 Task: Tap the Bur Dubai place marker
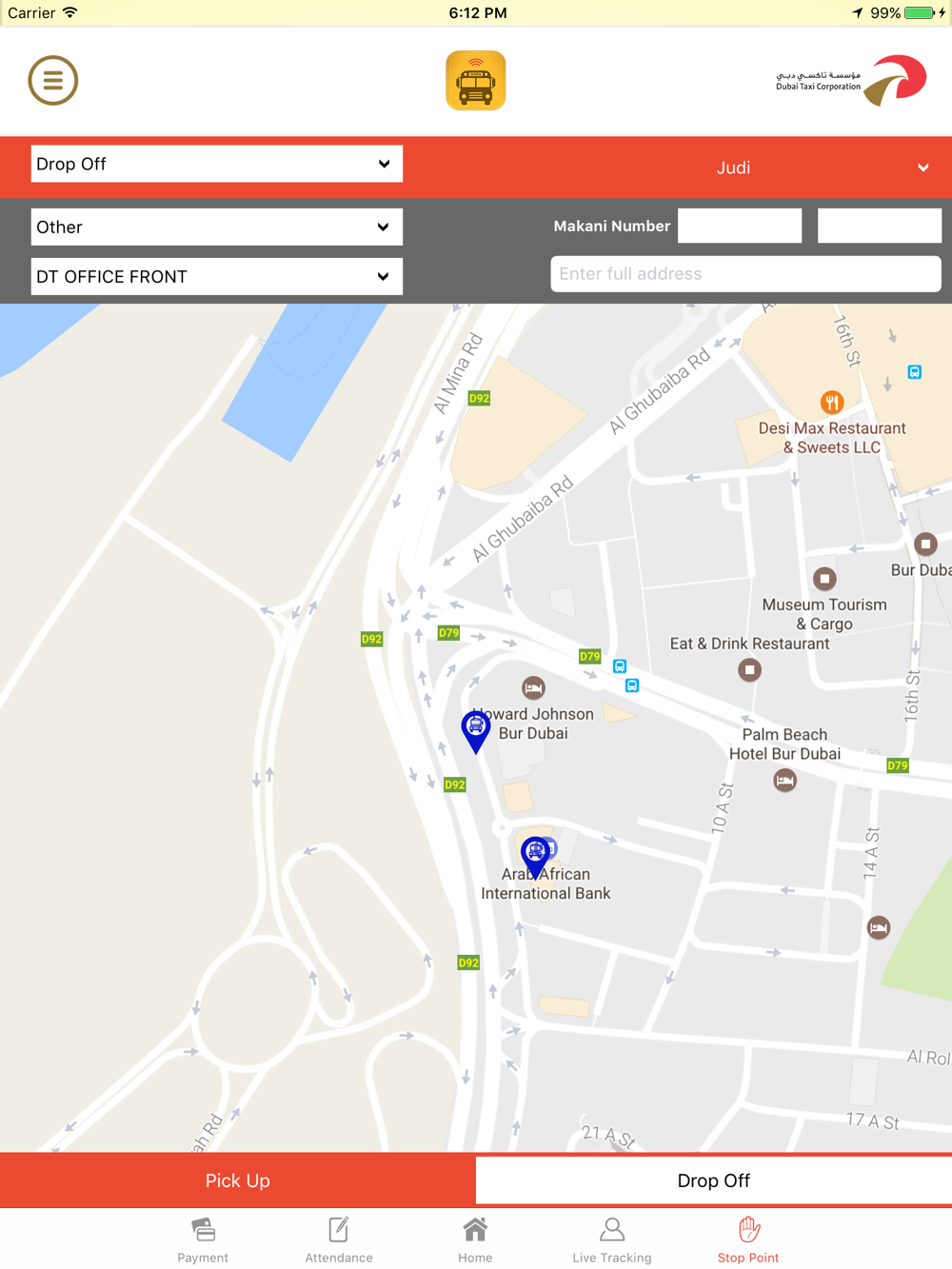click(x=925, y=545)
